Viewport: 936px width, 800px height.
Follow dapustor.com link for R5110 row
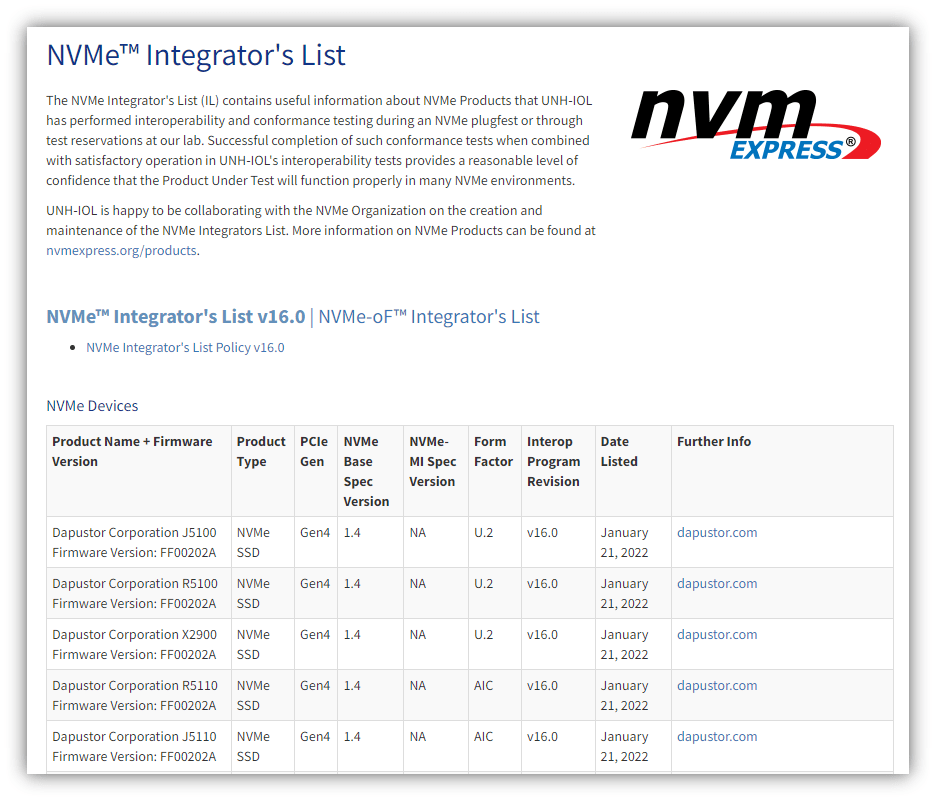point(717,686)
